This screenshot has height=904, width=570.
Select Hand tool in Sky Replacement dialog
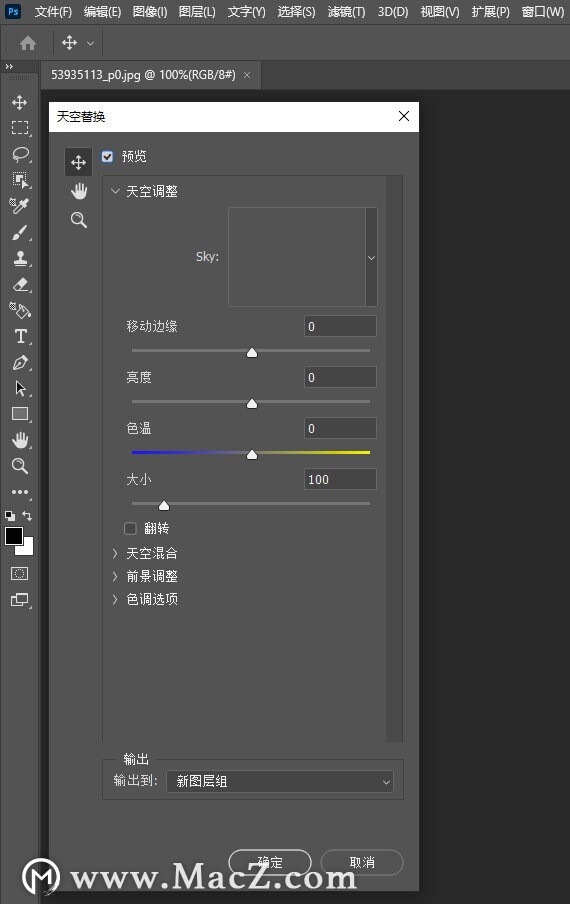[x=79, y=191]
